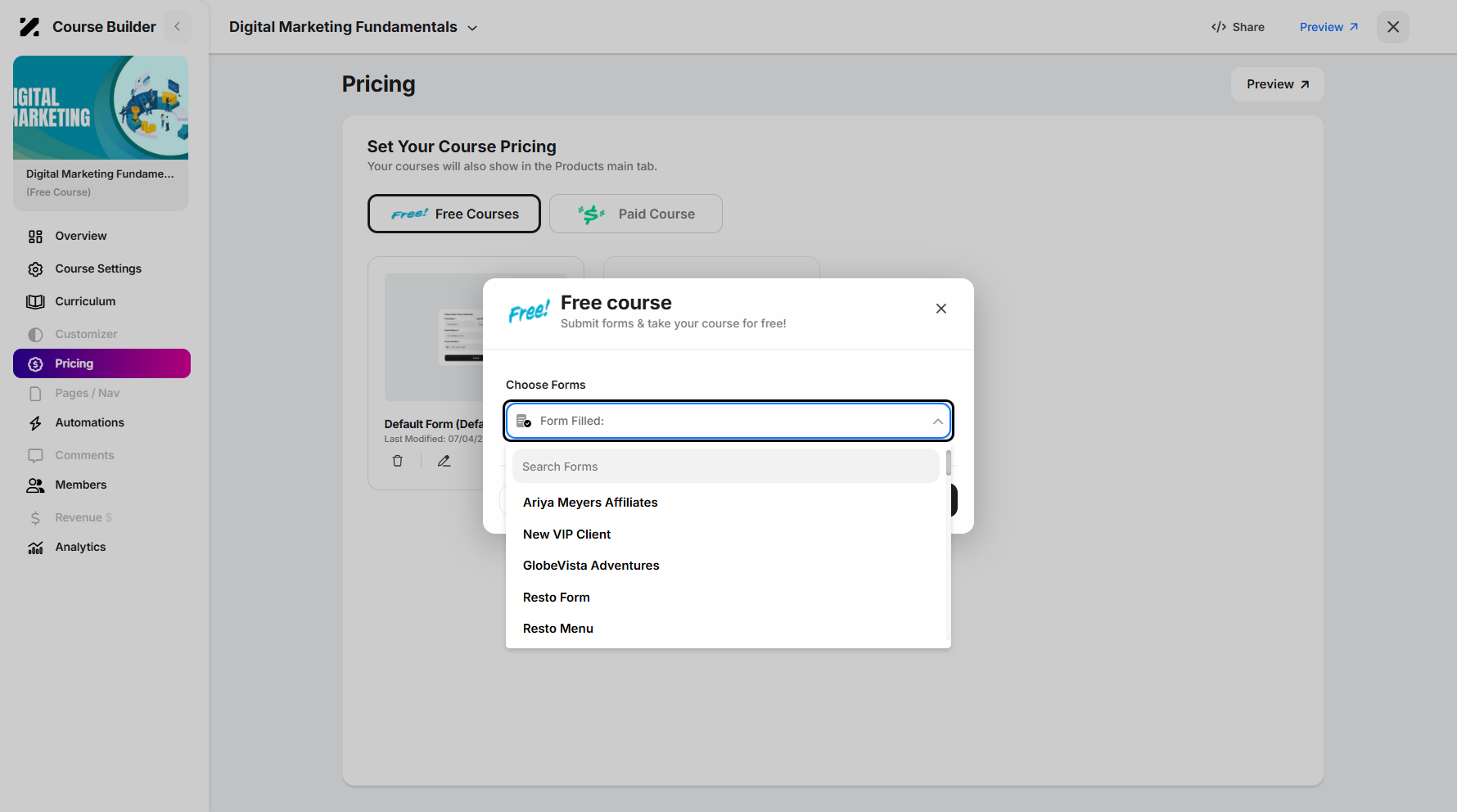Click the Customizer half-circle icon
The width and height of the screenshot is (1457, 812).
[35, 335]
